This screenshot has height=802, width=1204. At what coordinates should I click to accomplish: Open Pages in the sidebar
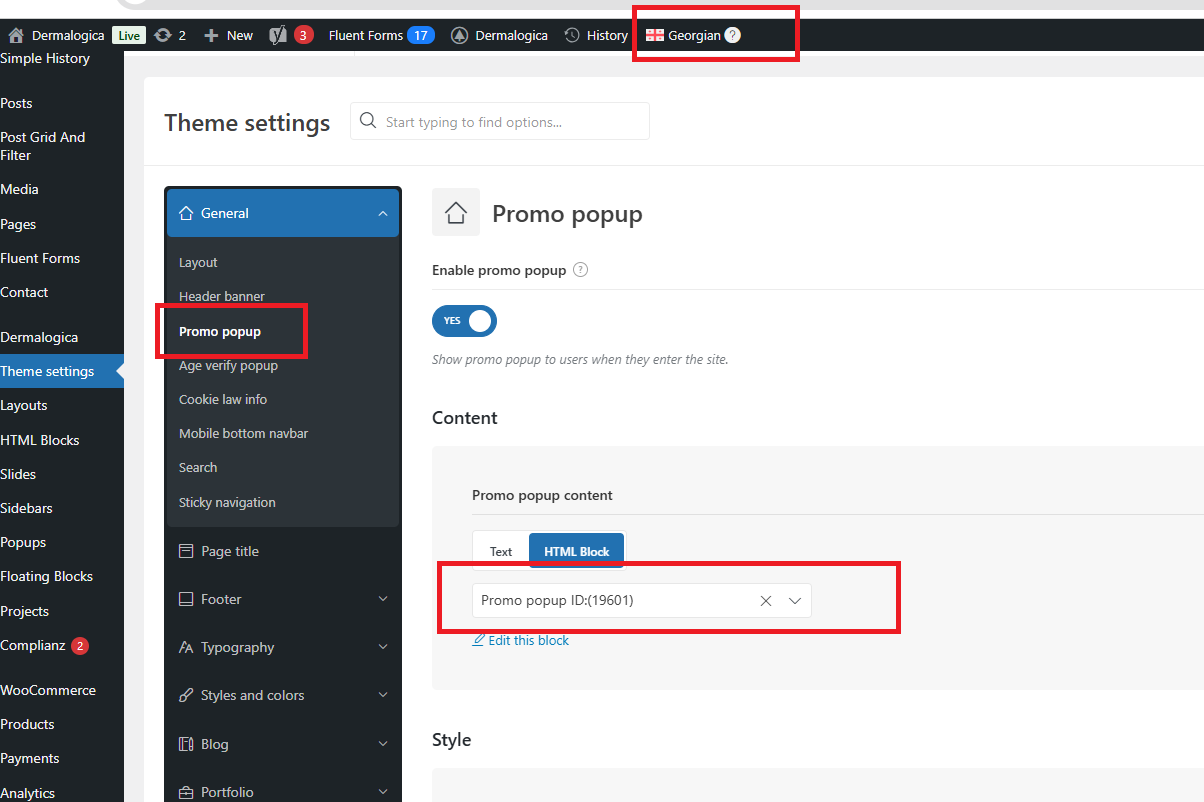click(18, 224)
